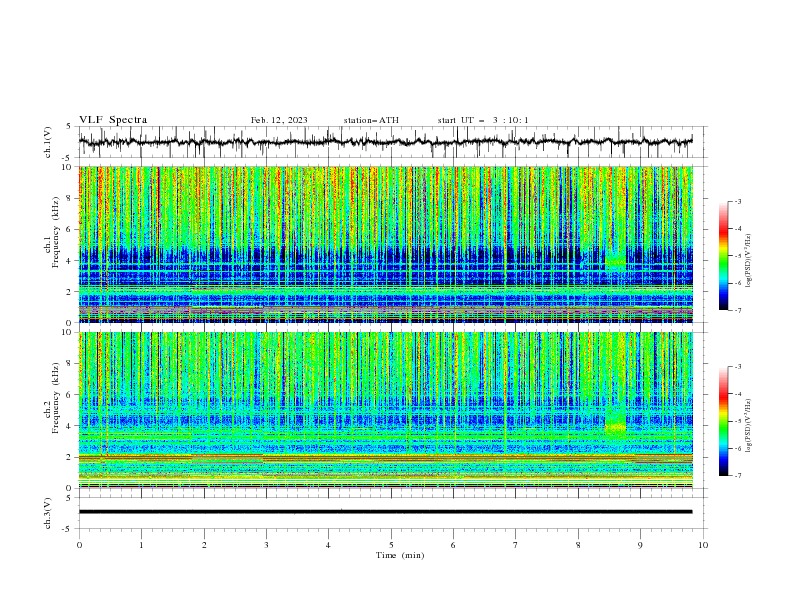Click time axis tick label "7"
Screen dimensions: 792x612
pos(516,545)
